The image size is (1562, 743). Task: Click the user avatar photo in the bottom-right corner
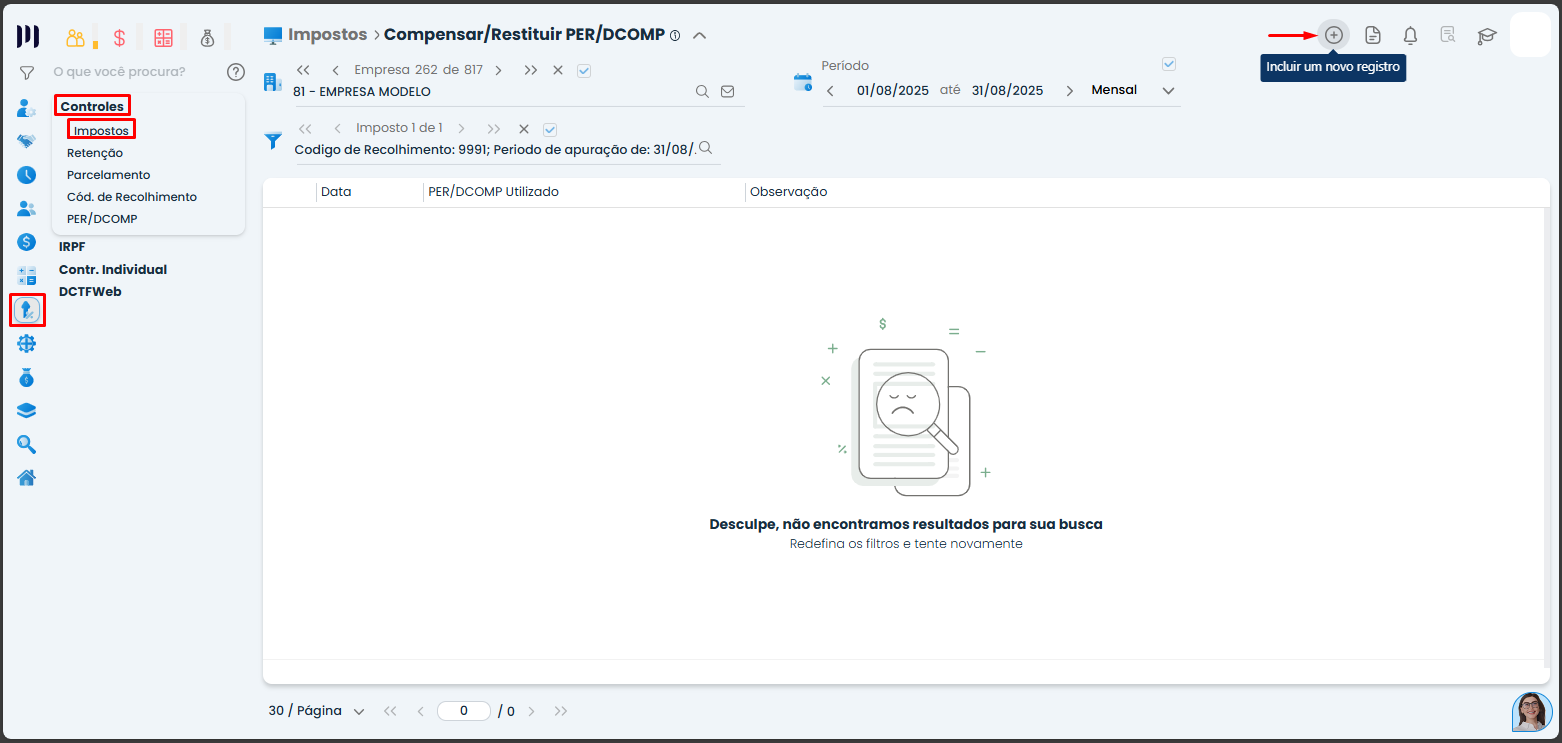click(1532, 712)
